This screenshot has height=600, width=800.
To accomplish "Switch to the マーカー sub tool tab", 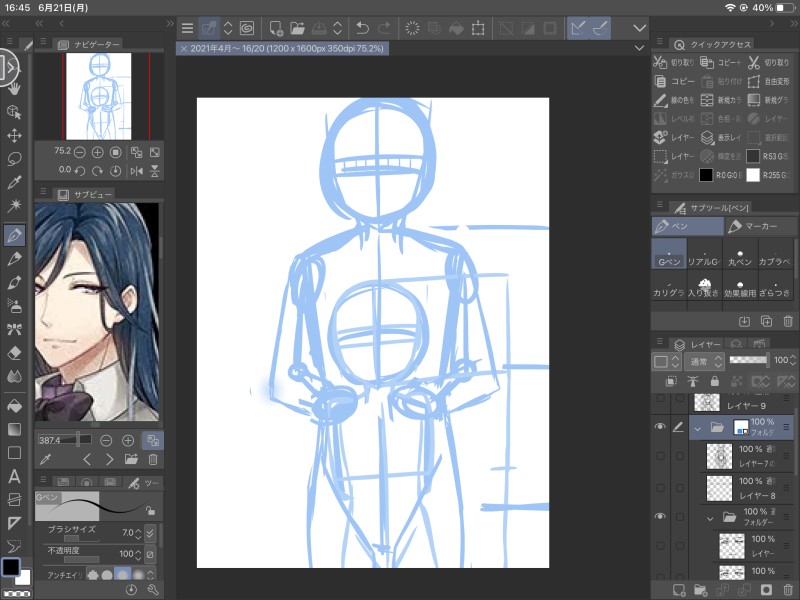I will pos(756,227).
